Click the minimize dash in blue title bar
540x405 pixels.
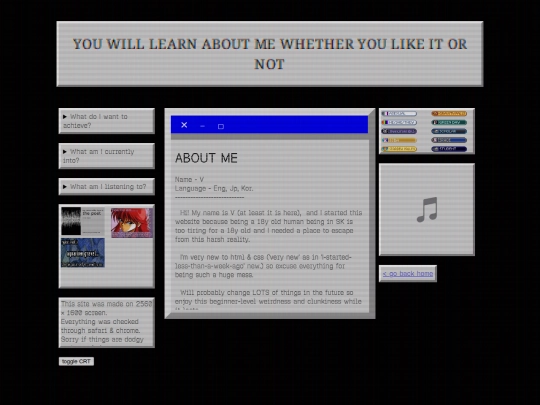click(202, 126)
